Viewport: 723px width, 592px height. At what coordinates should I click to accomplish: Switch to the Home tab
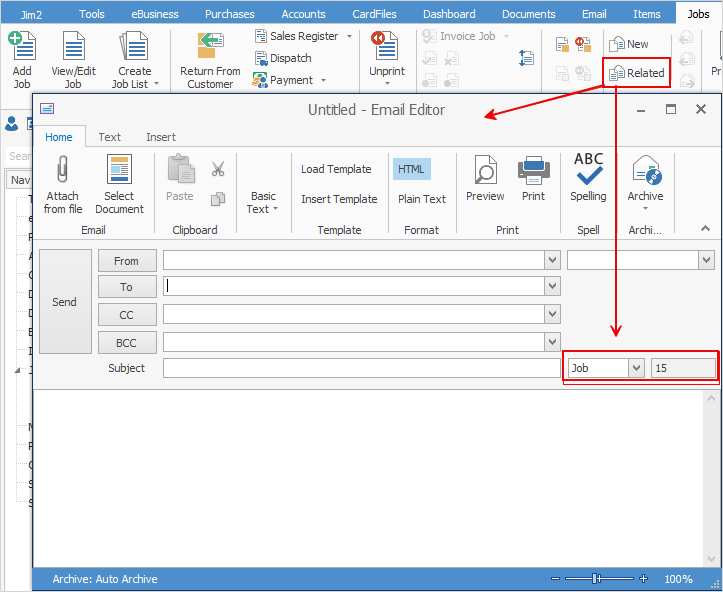[x=59, y=137]
